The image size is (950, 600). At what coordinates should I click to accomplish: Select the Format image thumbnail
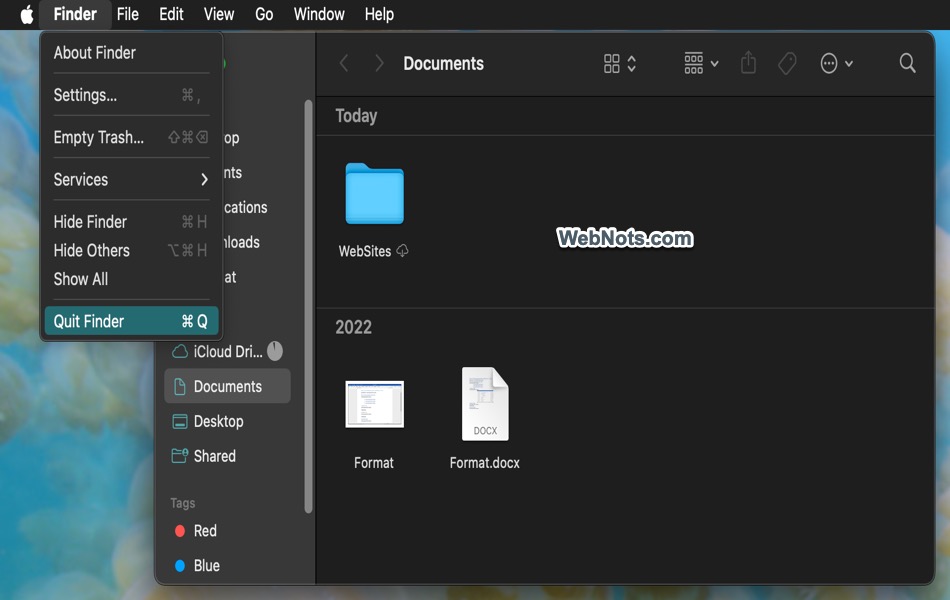(x=374, y=404)
